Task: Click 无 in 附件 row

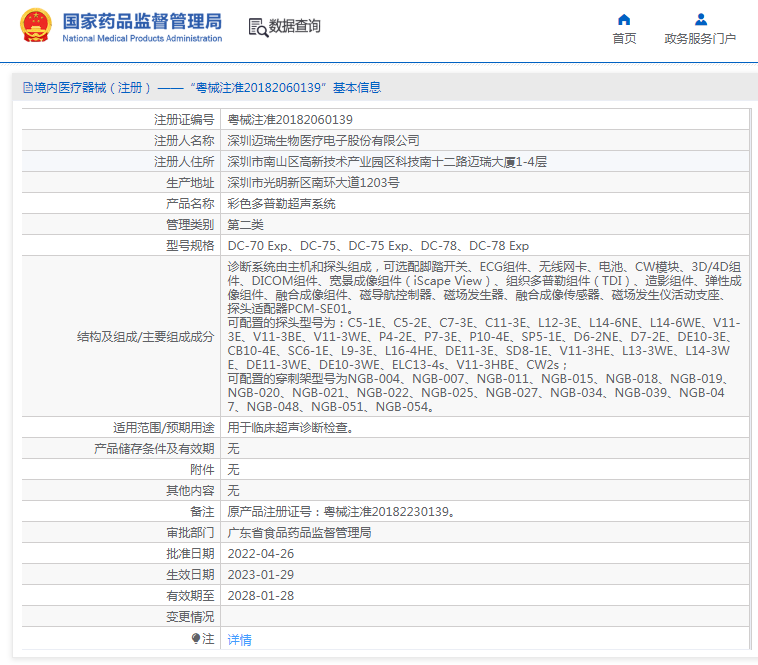Action: click(x=233, y=470)
